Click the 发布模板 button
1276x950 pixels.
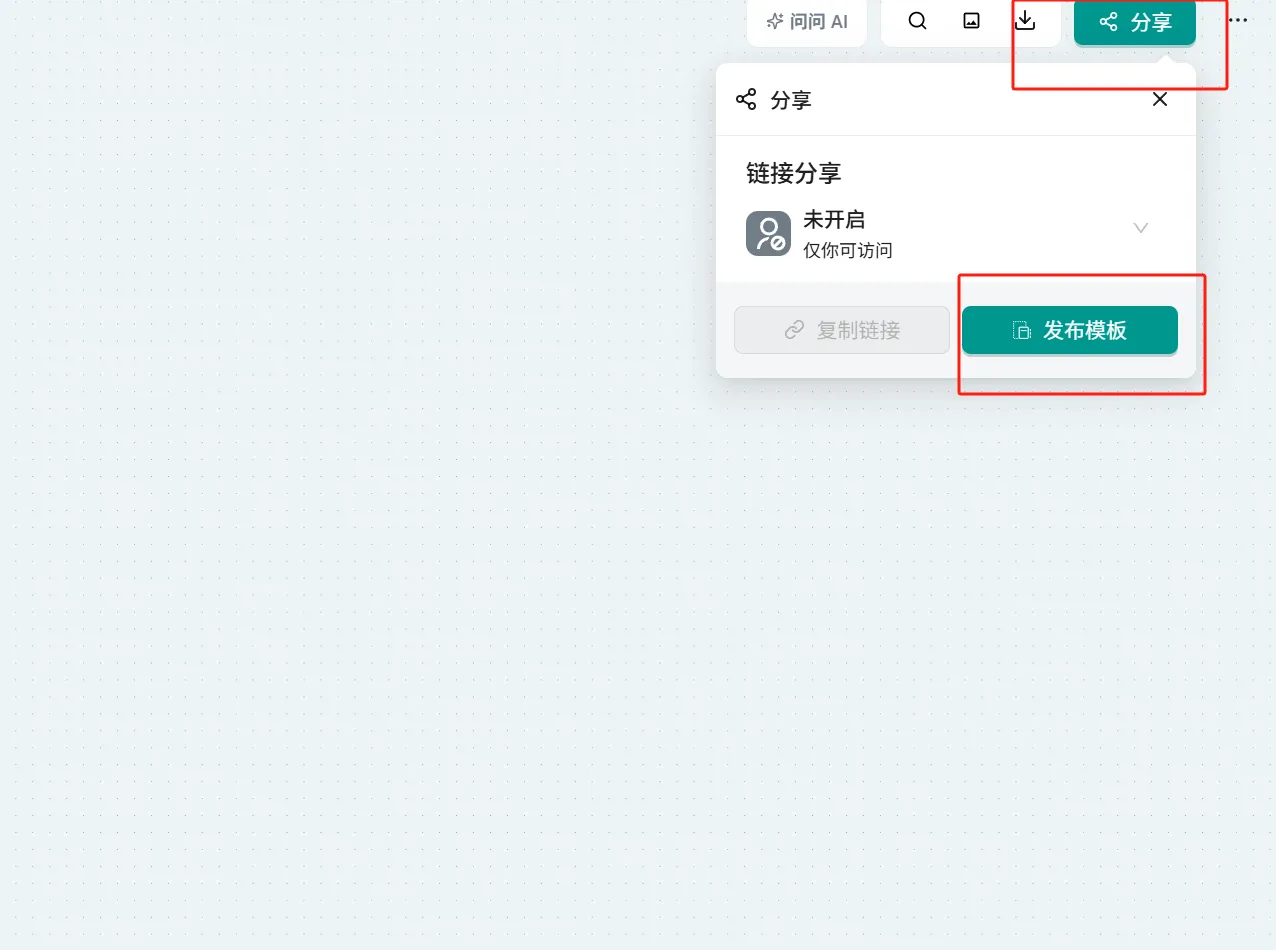[1069, 330]
